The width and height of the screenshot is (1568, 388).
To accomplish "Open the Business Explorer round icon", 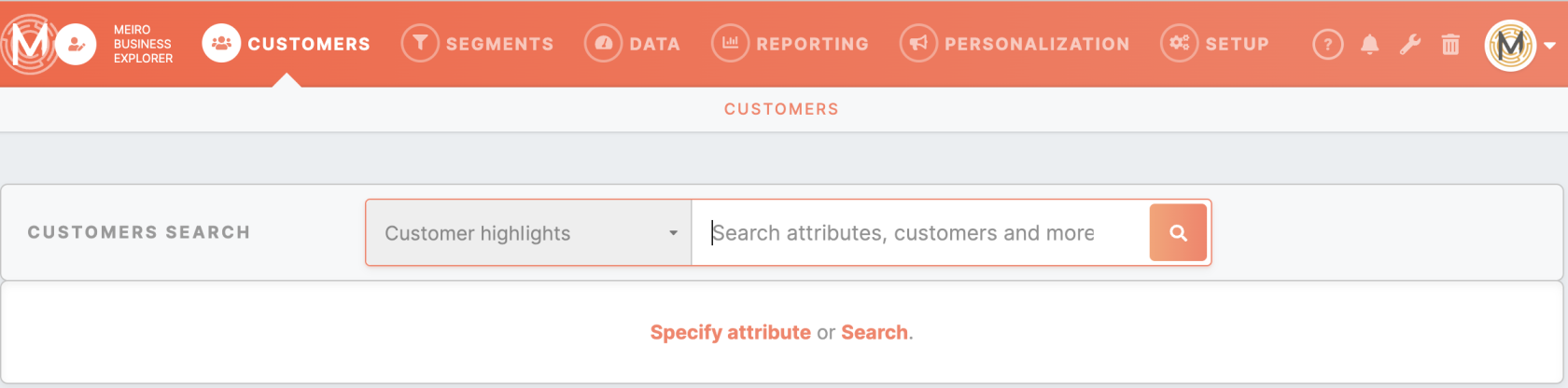I will point(76,44).
